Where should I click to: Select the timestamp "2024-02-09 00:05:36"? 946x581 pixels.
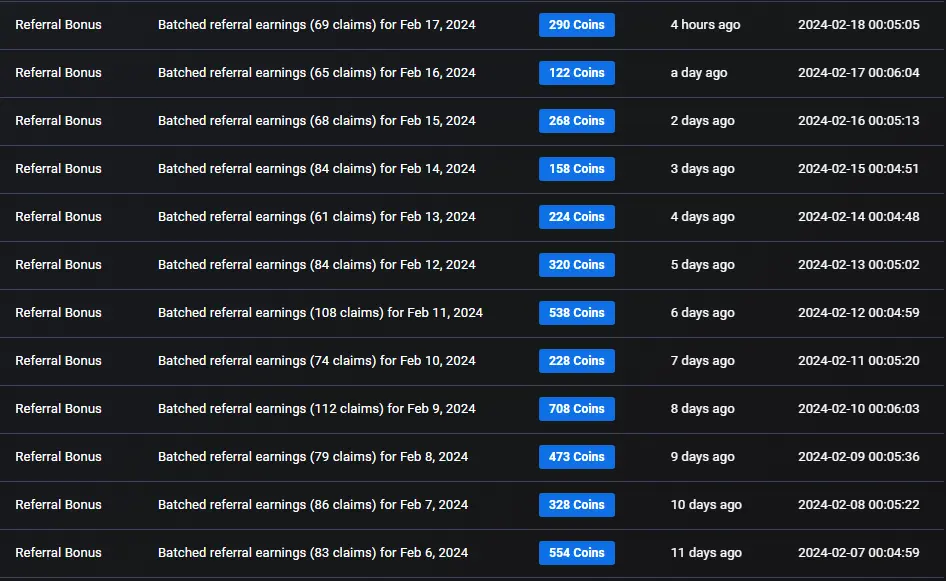(859, 457)
